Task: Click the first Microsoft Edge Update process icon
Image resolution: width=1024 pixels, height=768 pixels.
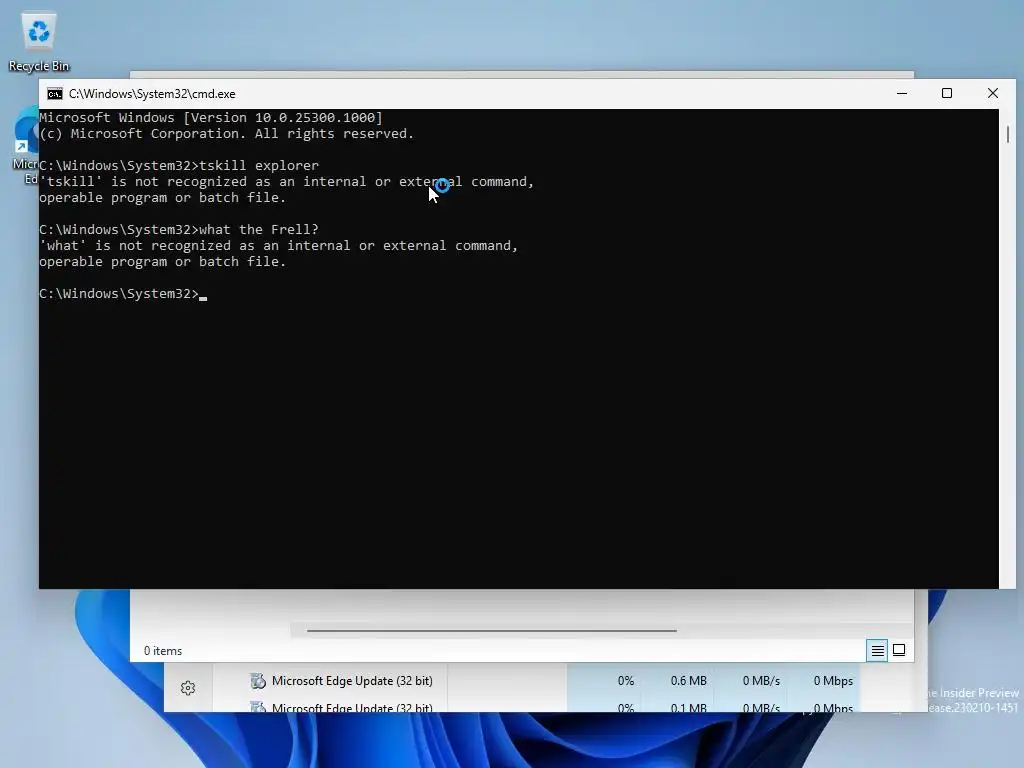Action: click(x=258, y=681)
